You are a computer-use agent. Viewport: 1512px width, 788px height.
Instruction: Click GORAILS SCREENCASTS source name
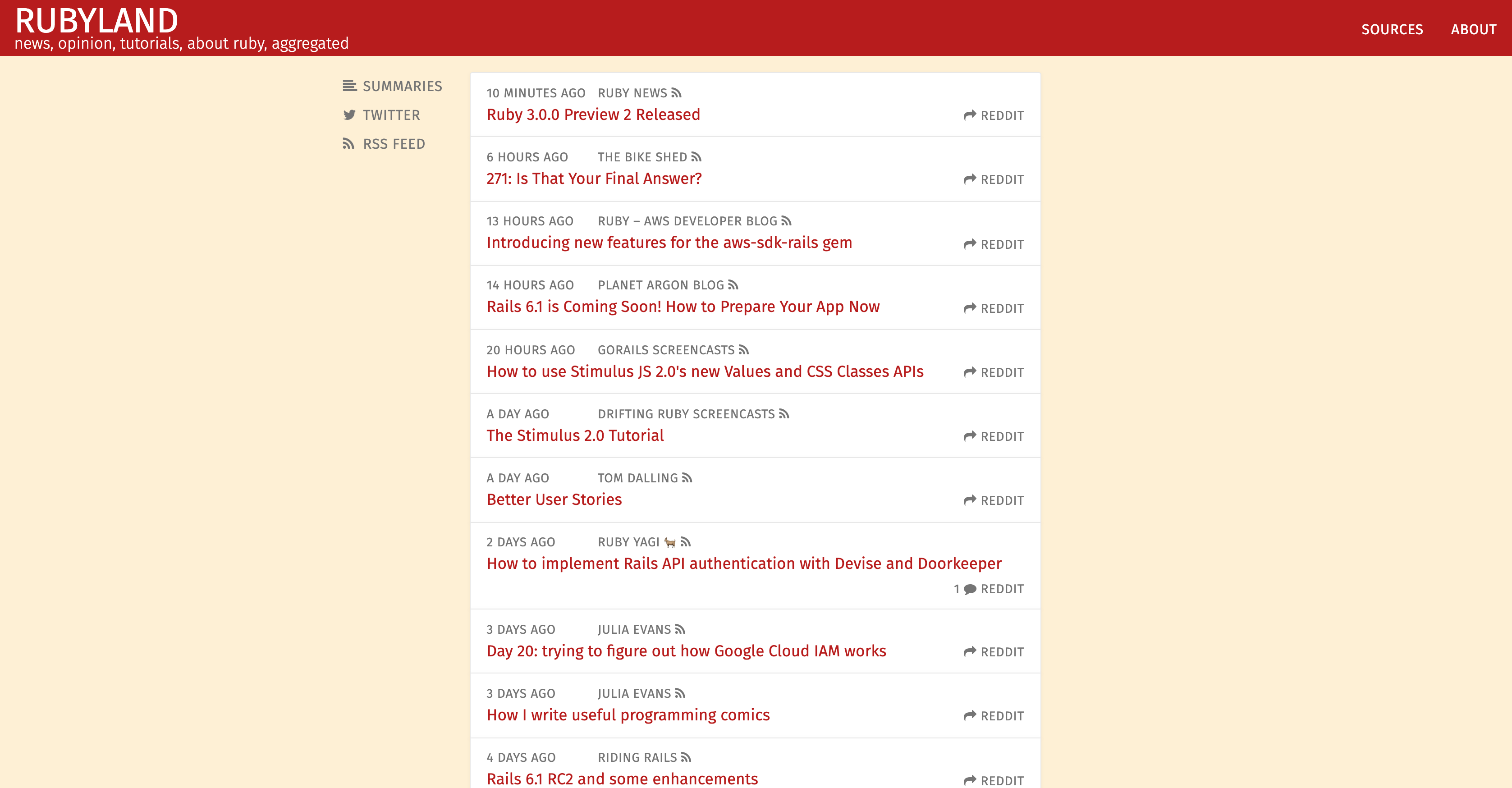coord(666,350)
